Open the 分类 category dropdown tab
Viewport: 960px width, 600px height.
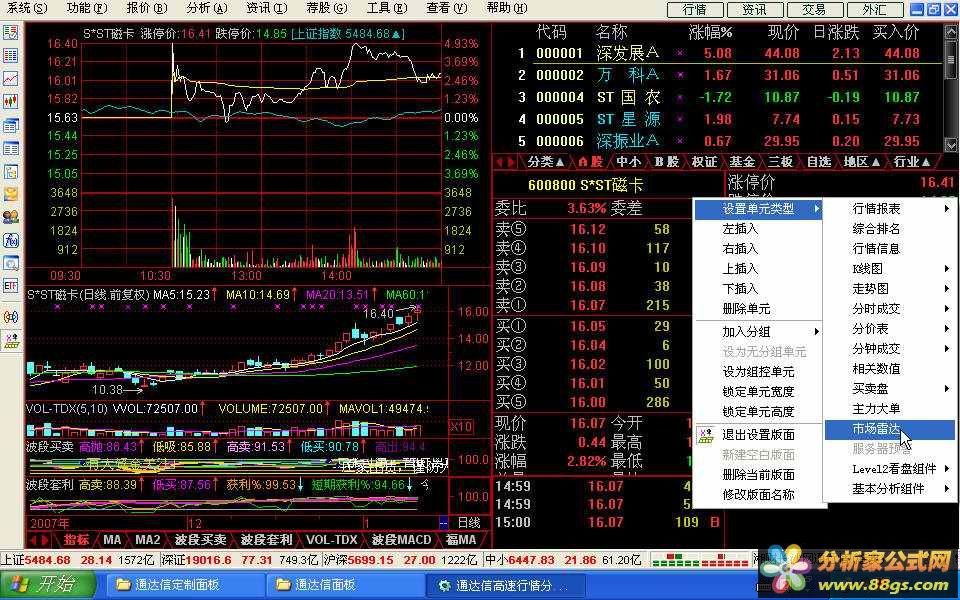point(546,162)
